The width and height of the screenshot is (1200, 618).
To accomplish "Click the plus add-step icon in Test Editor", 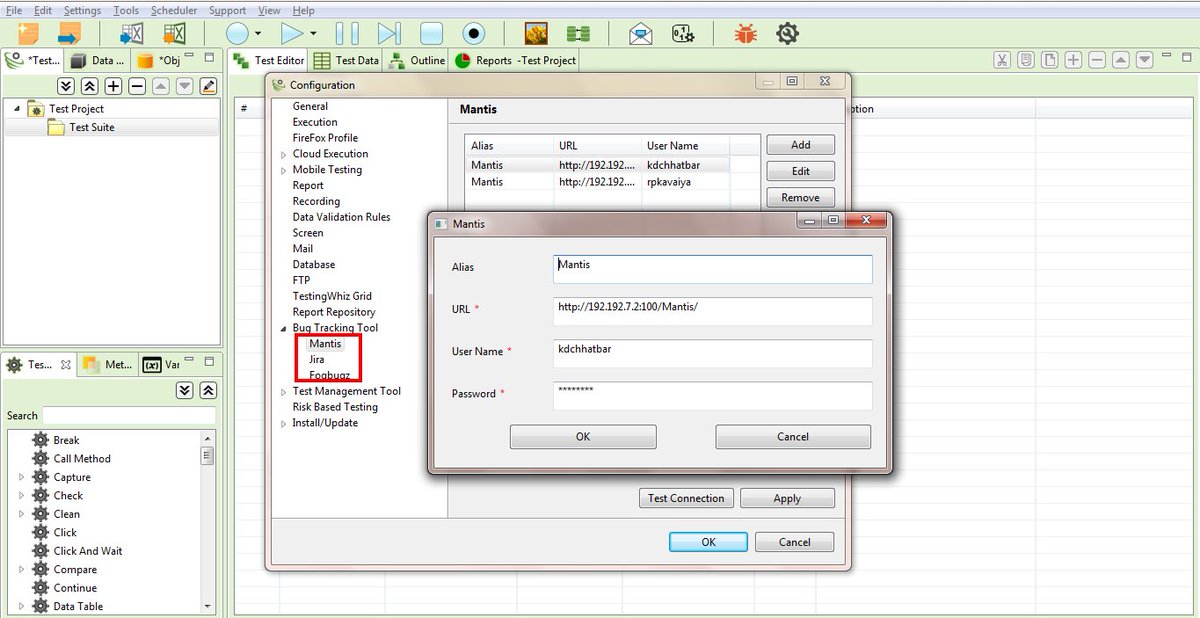I will [1074, 60].
